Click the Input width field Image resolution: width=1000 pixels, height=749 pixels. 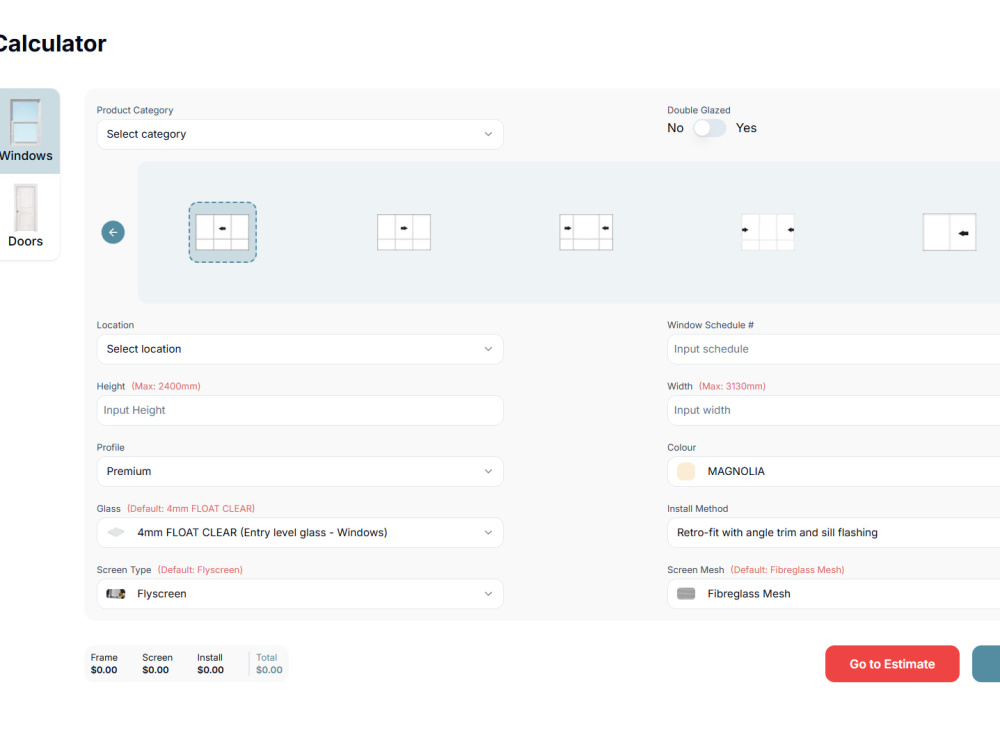pyautogui.click(x=834, y=410)
